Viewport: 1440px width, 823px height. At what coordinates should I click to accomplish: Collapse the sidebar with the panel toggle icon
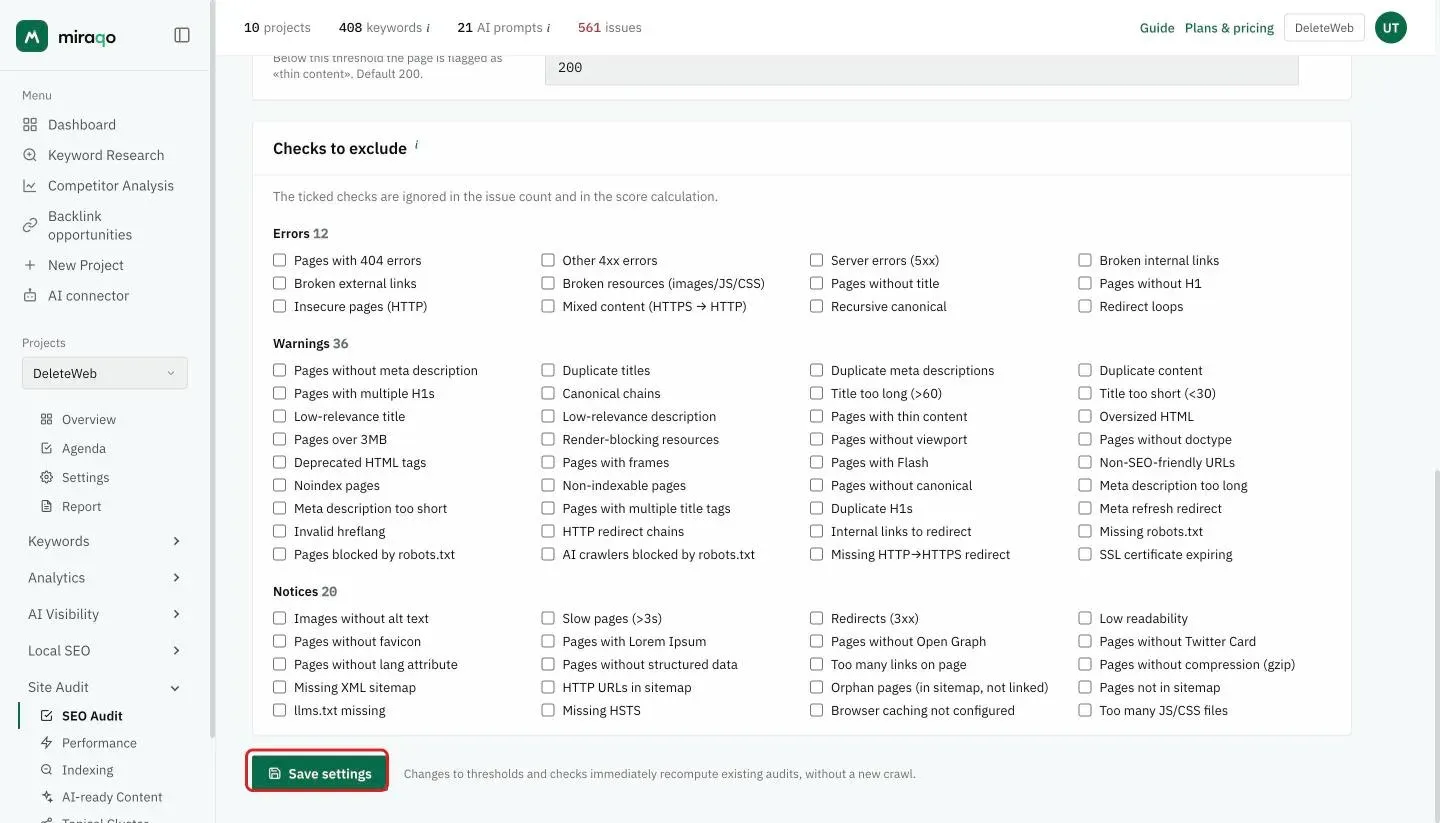(182, 35)
